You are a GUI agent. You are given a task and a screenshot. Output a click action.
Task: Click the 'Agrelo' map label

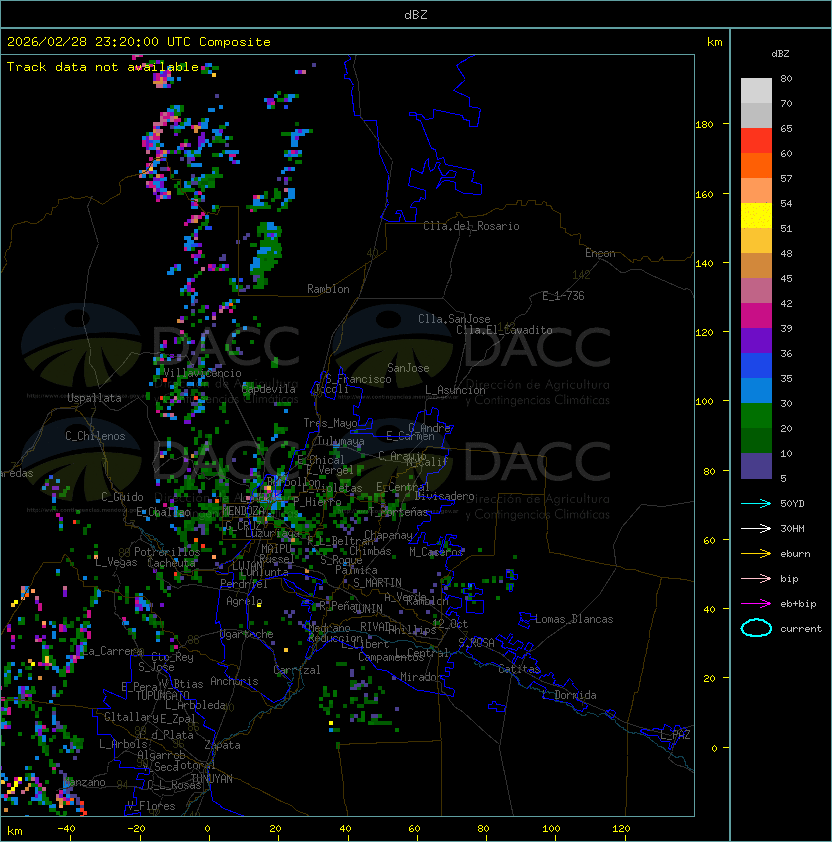point(244,601)
